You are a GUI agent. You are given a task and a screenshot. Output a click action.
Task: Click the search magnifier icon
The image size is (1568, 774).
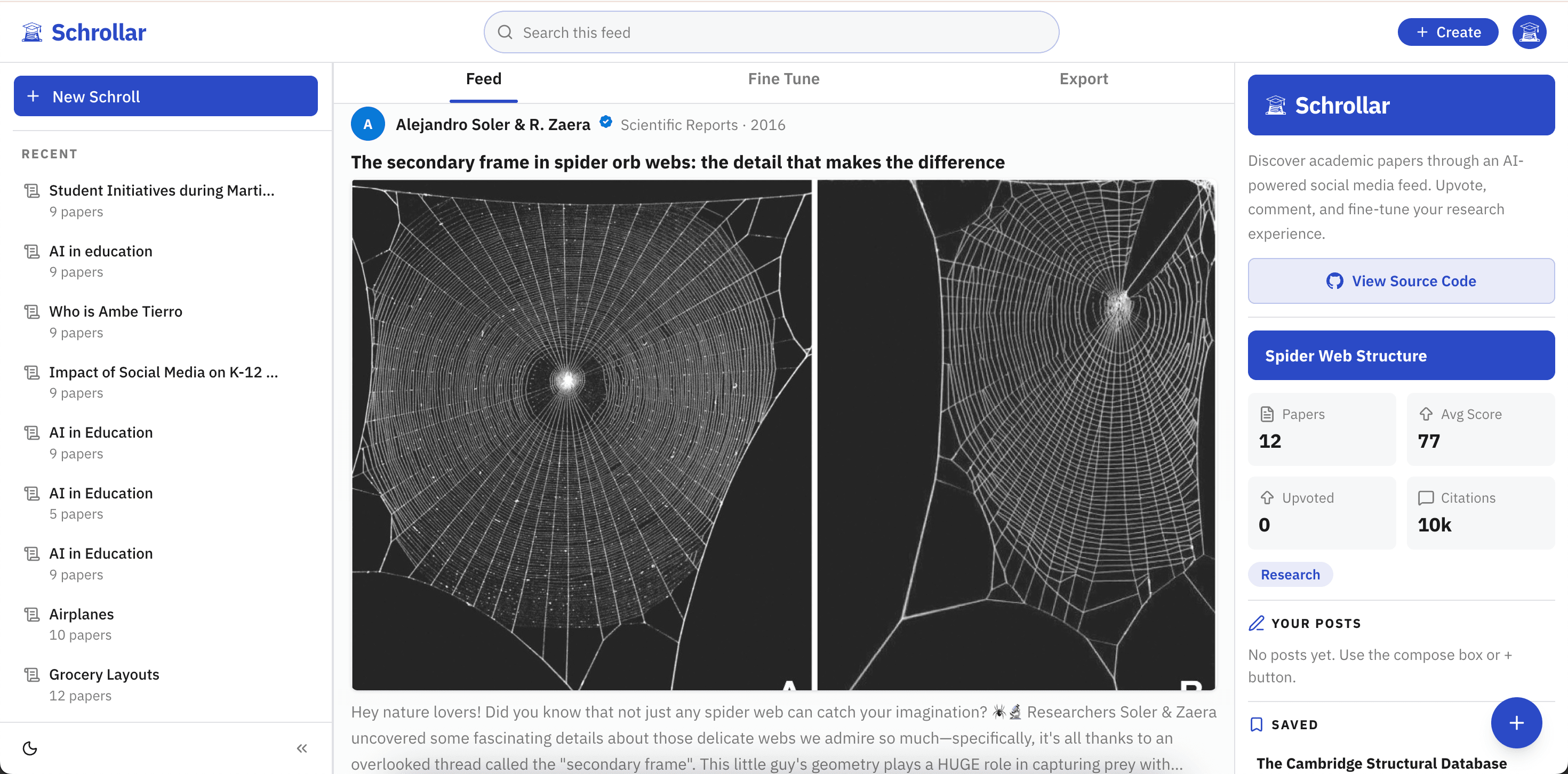[505, 32]
